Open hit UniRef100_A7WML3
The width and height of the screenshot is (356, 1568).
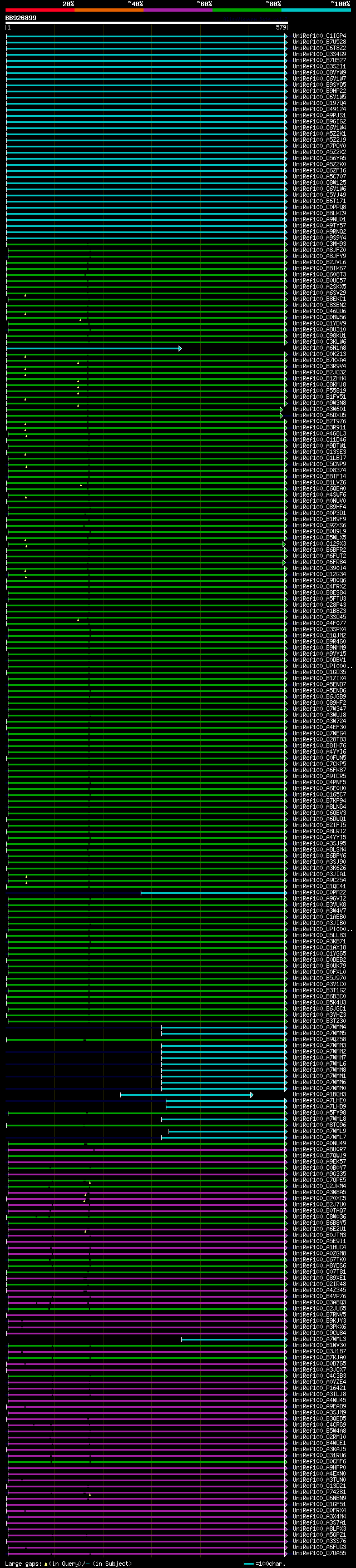click(x=319, y=1340)
